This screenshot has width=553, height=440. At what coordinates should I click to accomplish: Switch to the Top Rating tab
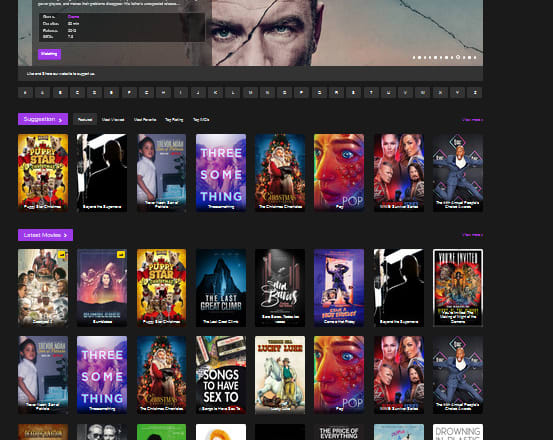pyautogui.click(x=174, y=120)
